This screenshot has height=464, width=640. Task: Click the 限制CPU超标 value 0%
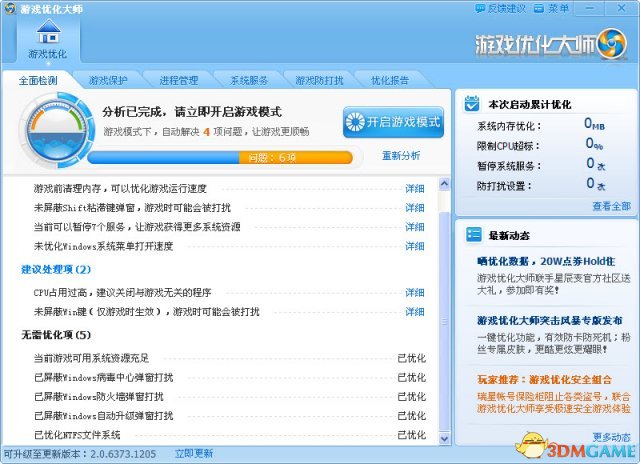[x=594, y=144]
